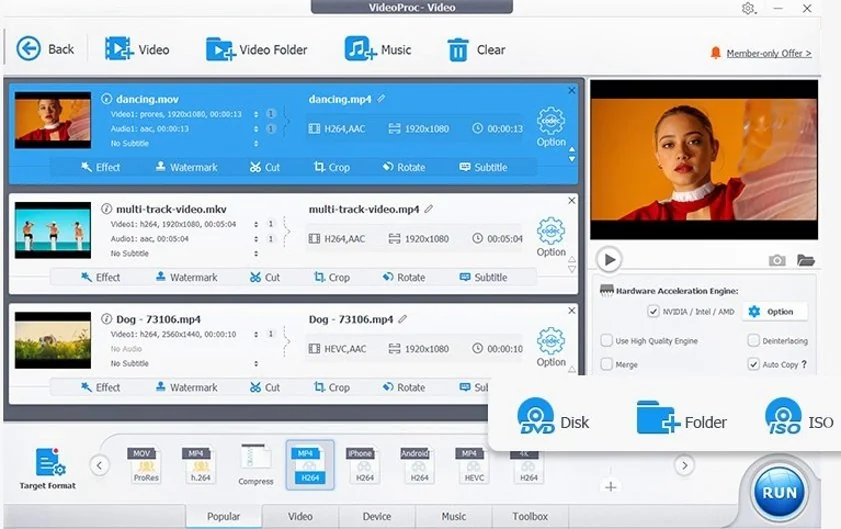841x529 pixels.
Task: Open Effect for dancing.mov
Action: pyautogui.click(x=101, y=167)
